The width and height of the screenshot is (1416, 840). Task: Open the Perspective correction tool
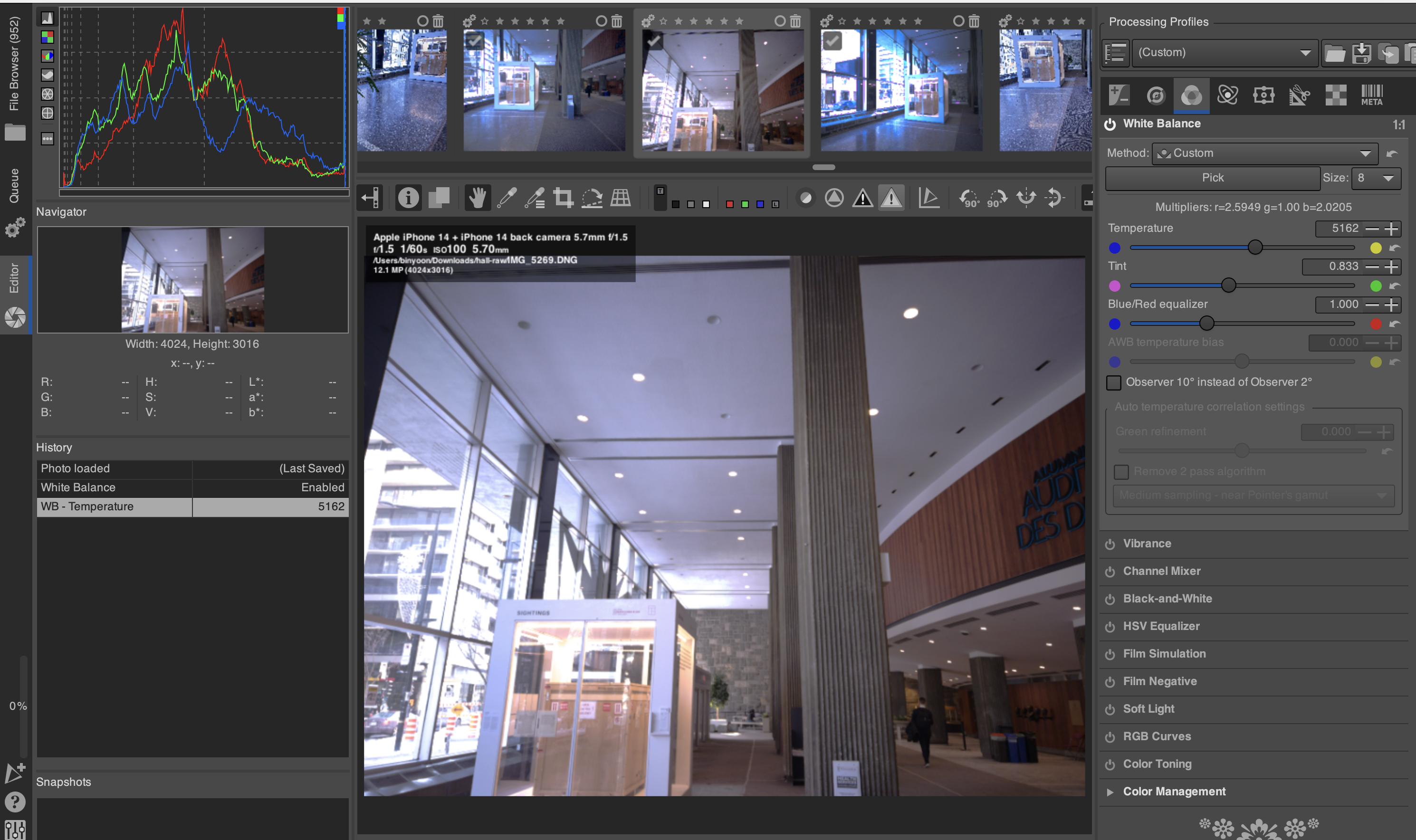pos(621,198)
